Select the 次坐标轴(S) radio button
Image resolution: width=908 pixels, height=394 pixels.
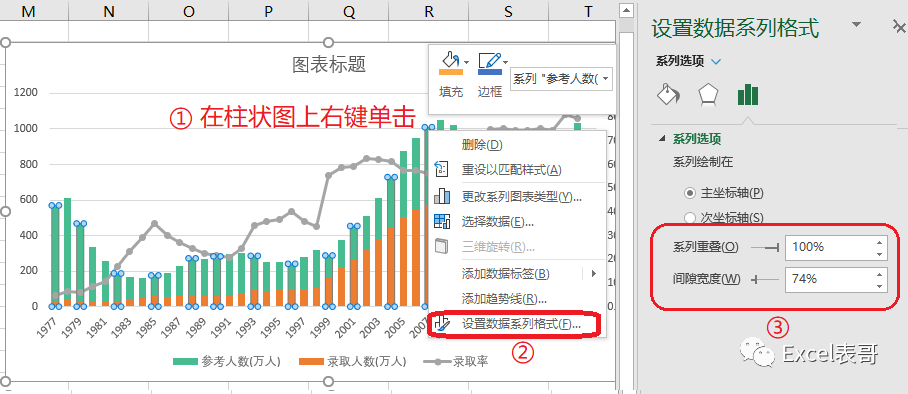[690, 218]
